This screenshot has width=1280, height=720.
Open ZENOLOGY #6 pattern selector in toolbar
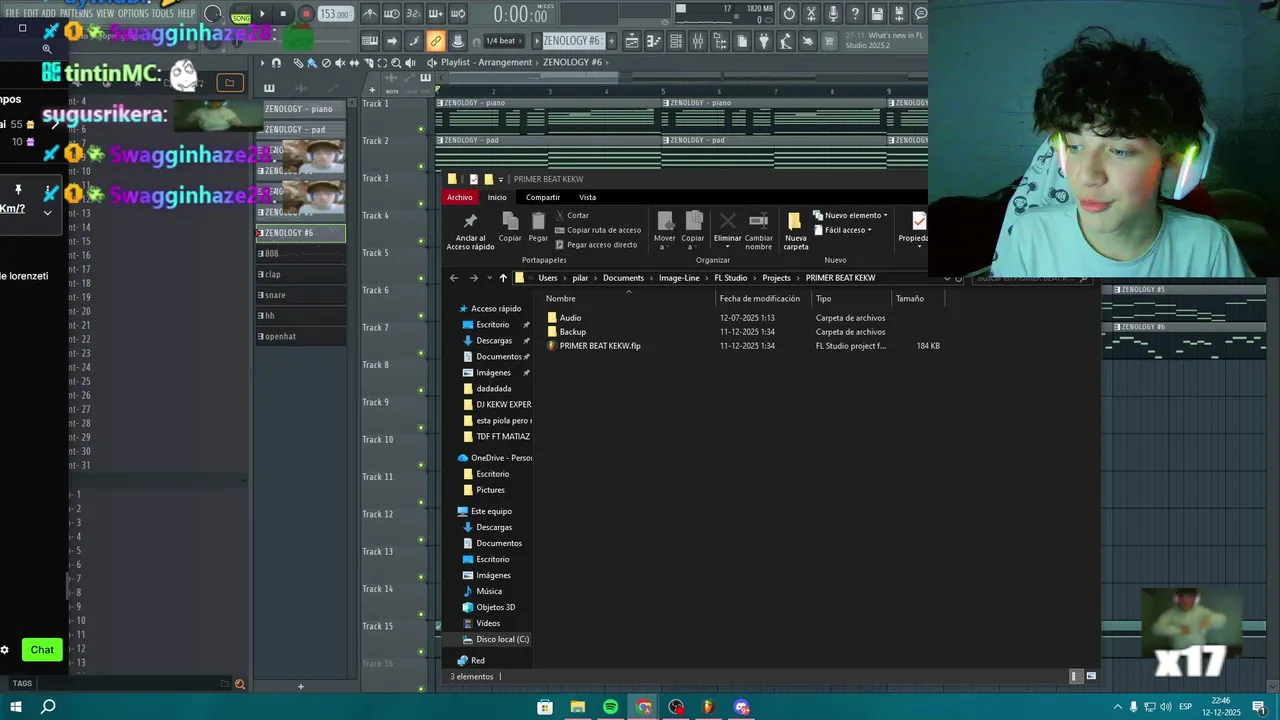click(572, 41)
